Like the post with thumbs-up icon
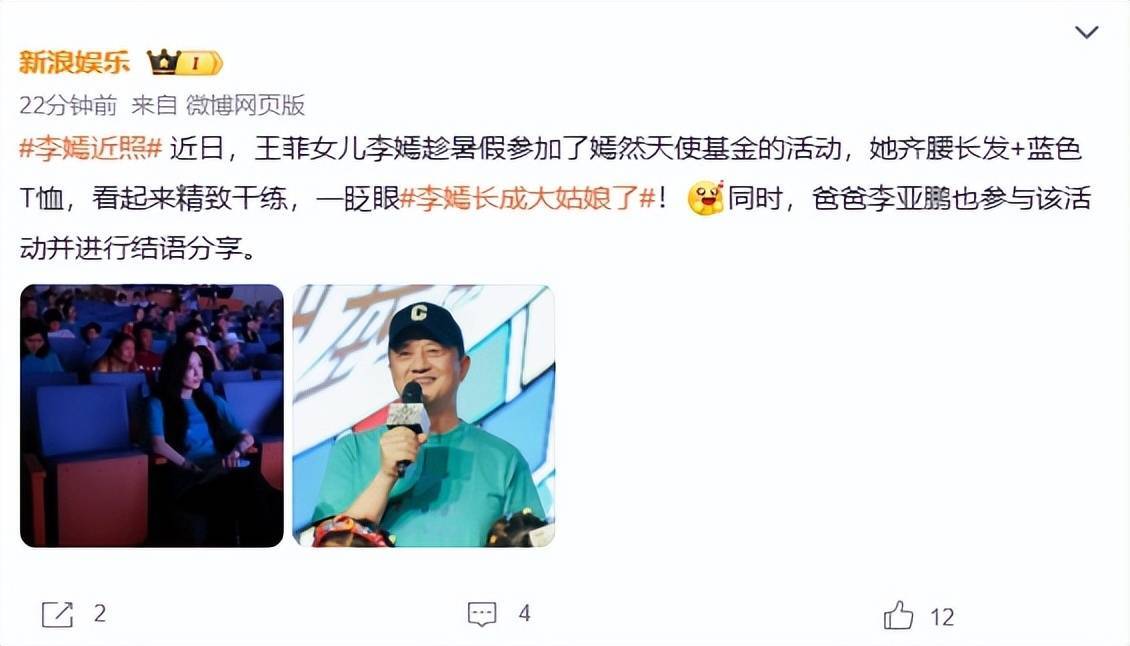The width and height of the screenshot is (1130, 646). tap(898, 615)
